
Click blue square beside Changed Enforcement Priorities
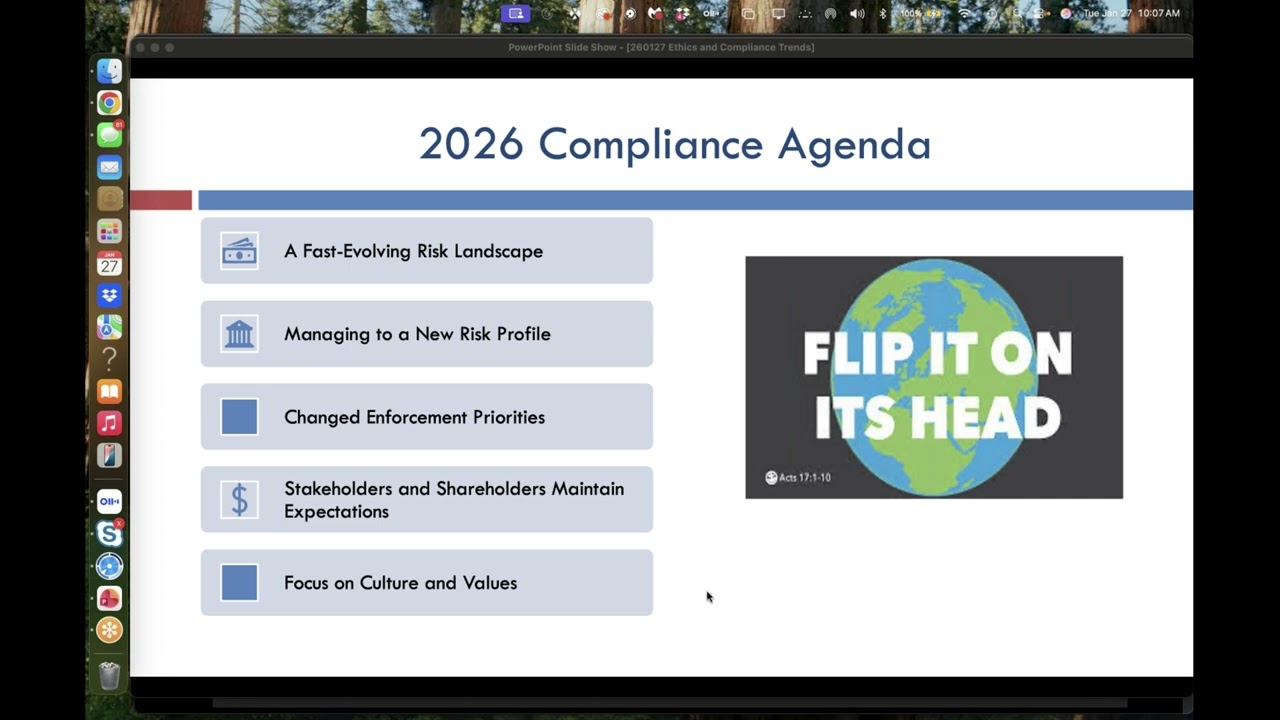pos(240,417)
